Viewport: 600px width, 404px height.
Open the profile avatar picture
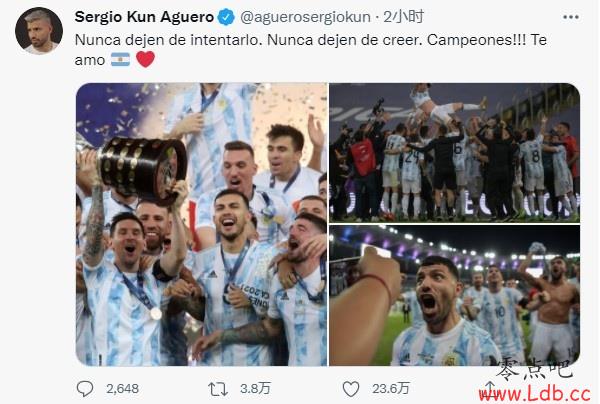coord(39,31)
